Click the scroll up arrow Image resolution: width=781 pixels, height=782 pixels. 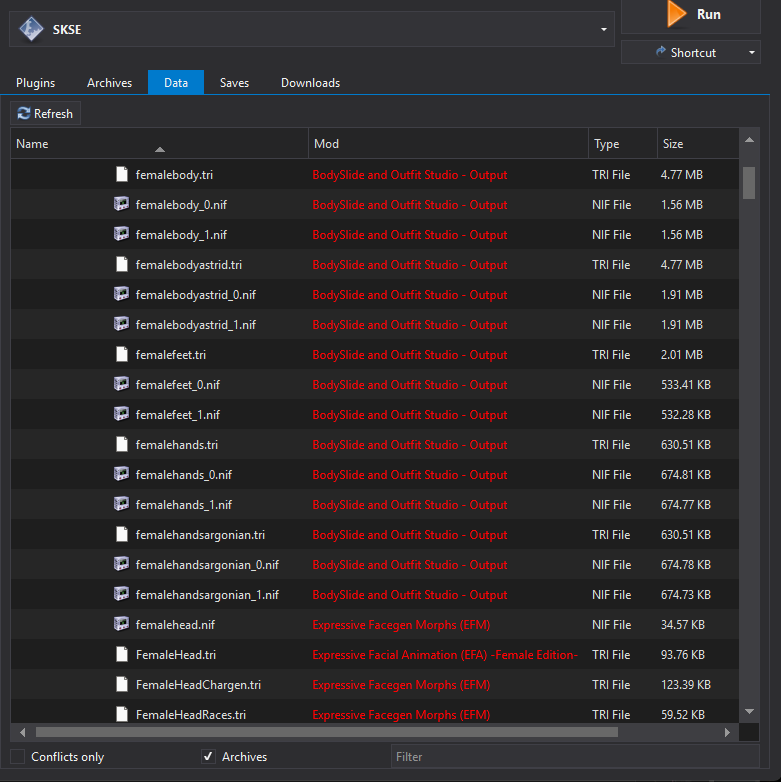pos(749,140)
